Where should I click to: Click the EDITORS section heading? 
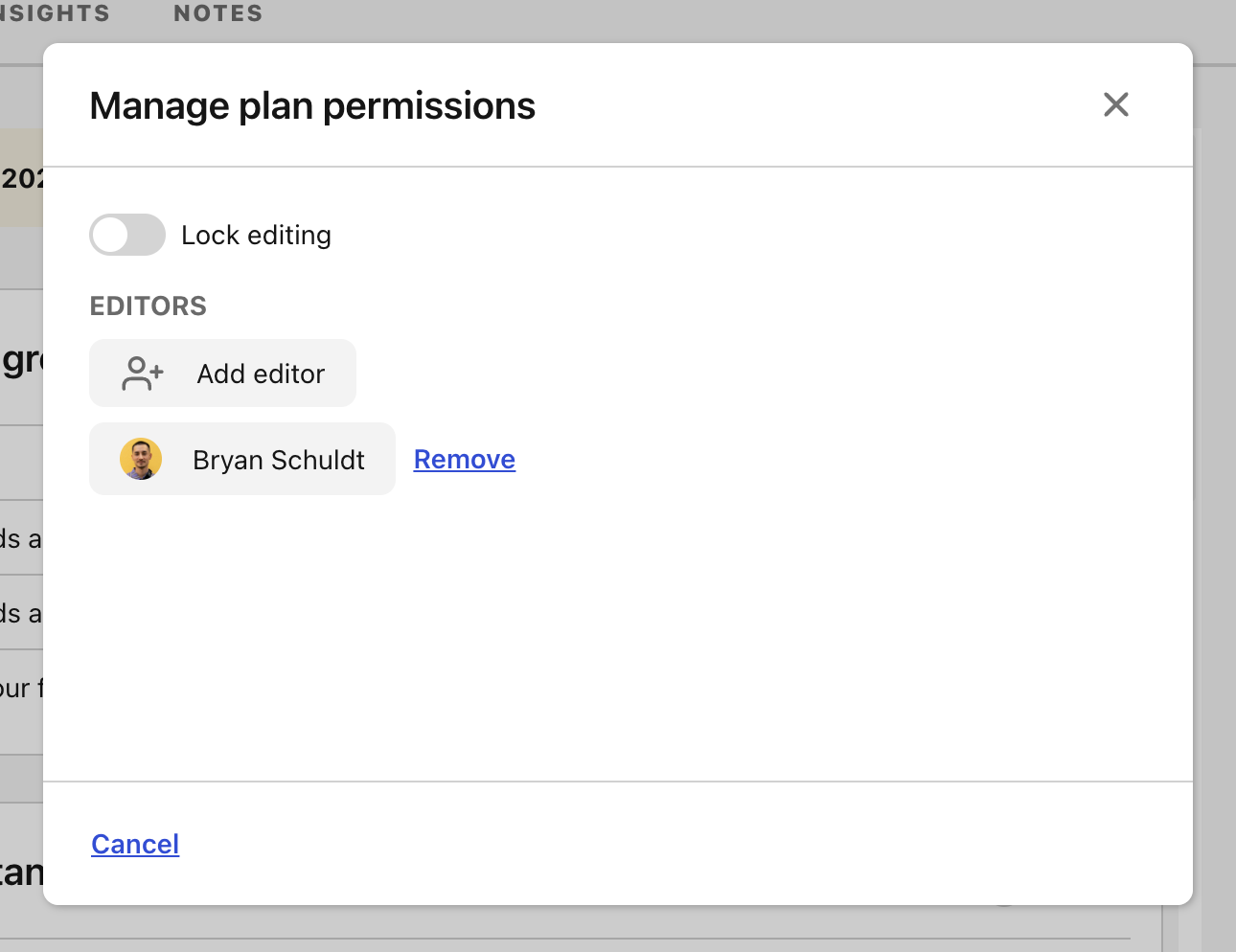point(149,306)
